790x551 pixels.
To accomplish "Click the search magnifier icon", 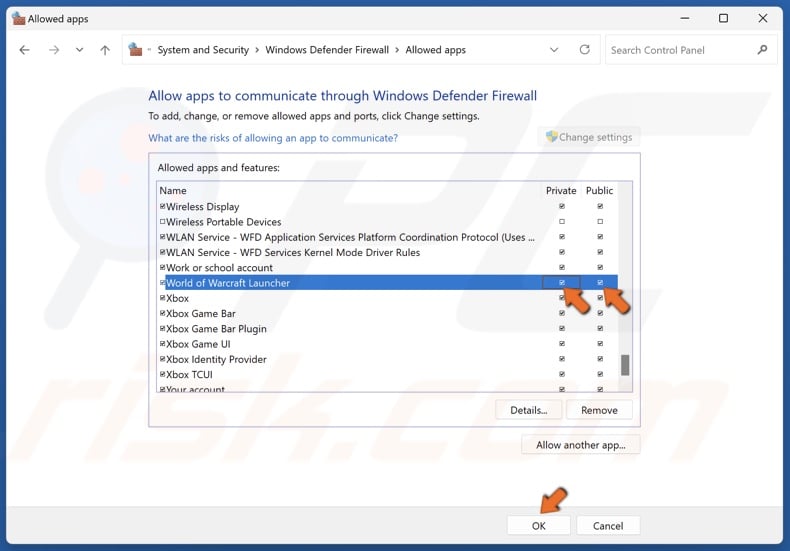I will coord(762,49).
